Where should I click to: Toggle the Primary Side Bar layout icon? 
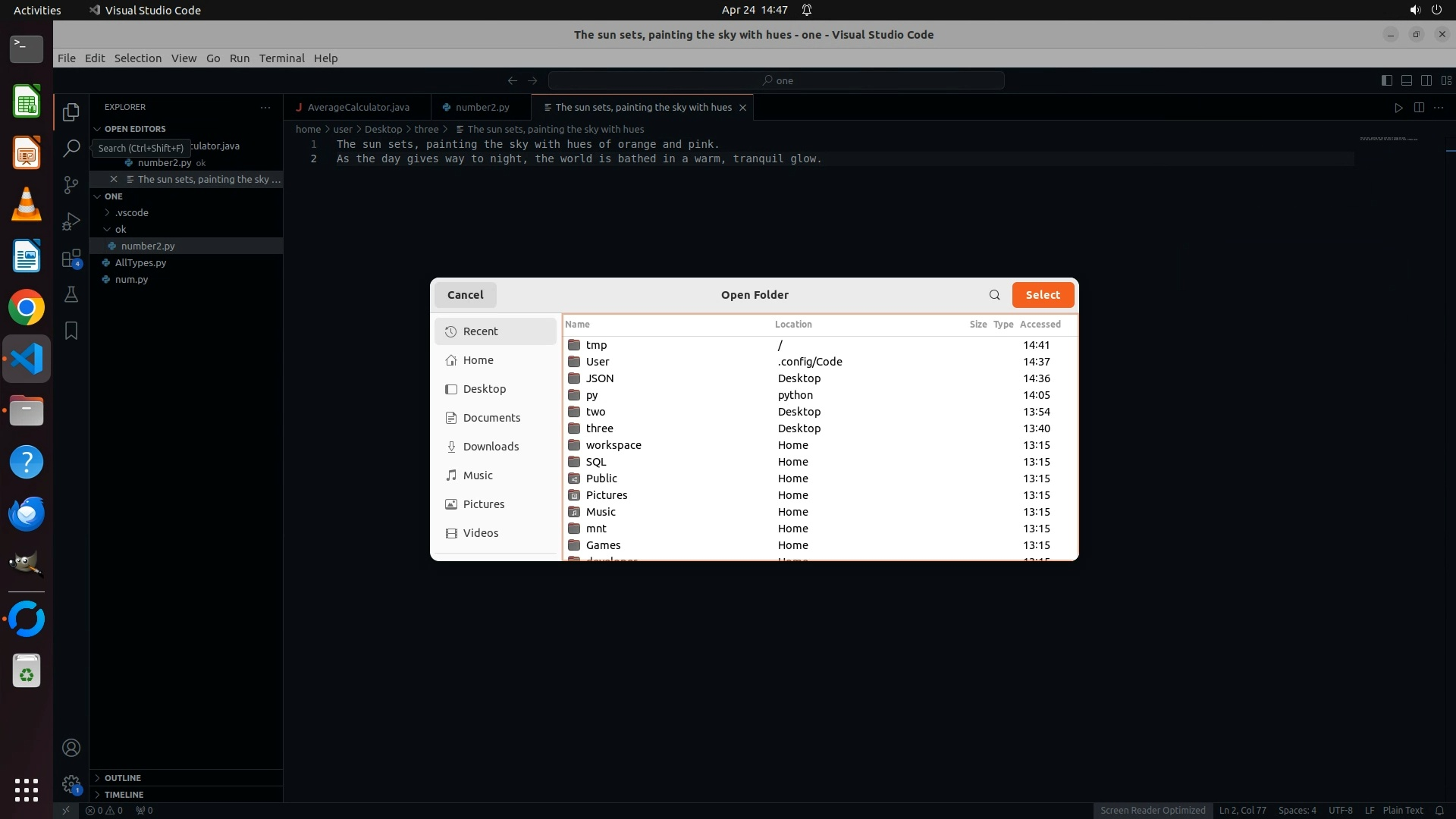[1386, 80]
